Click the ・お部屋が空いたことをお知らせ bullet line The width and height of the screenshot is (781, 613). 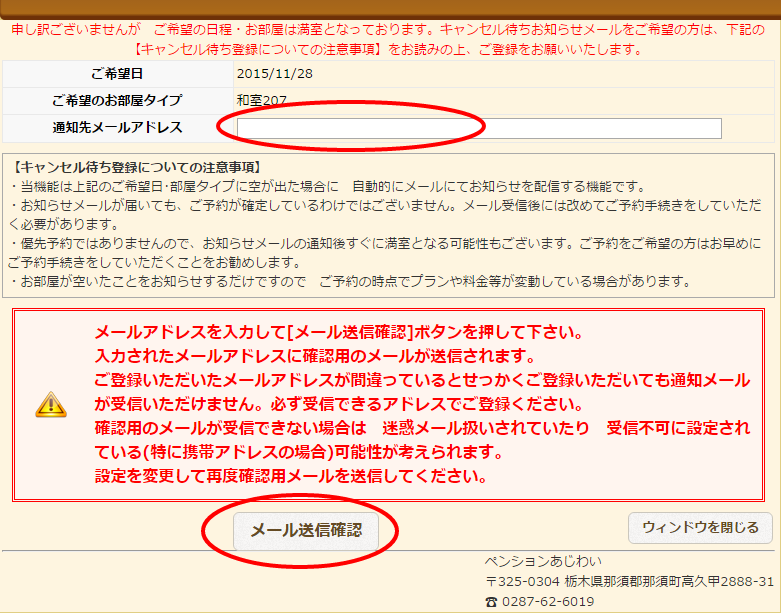(350, 282)
